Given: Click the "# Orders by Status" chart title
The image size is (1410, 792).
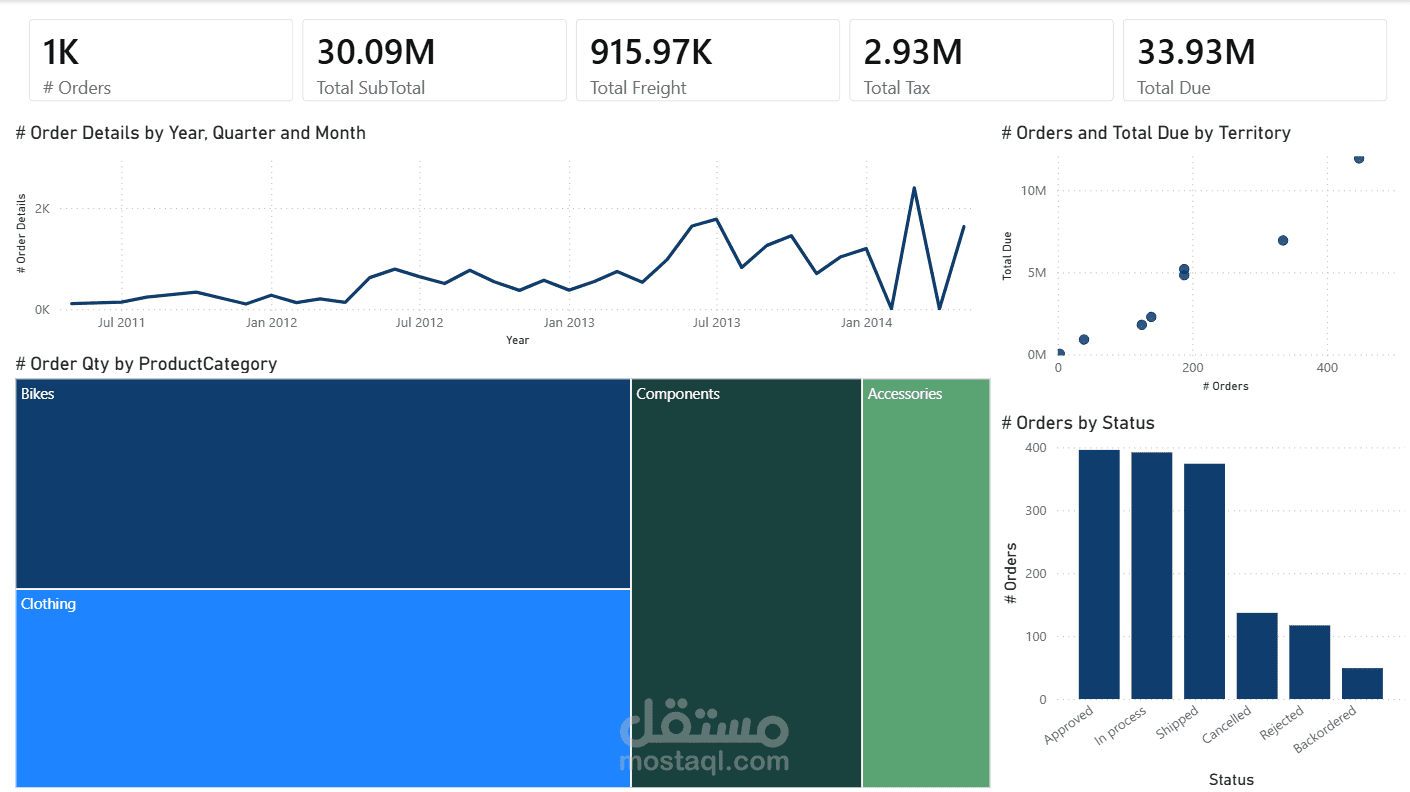Looking at the screenshot, I should 1078,423.
